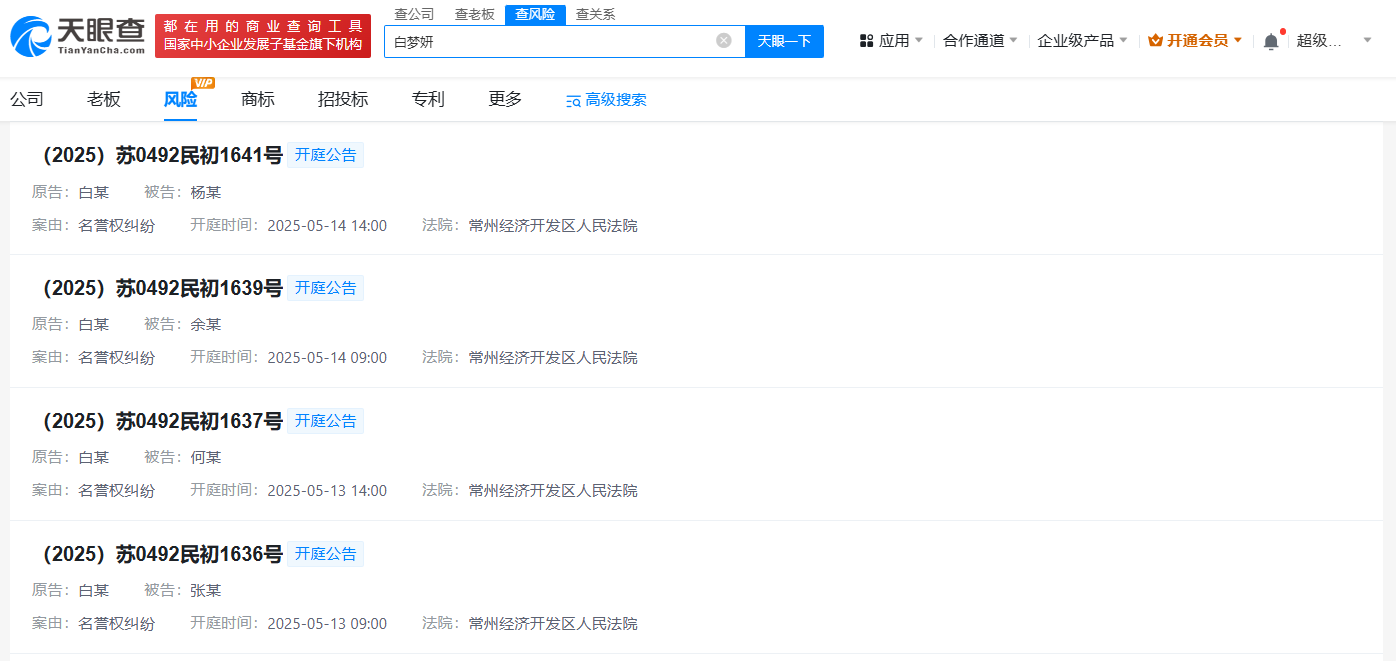Open case (2025)苏0492民初1641号
This screenshot has height=661, width=1396.
158,155
